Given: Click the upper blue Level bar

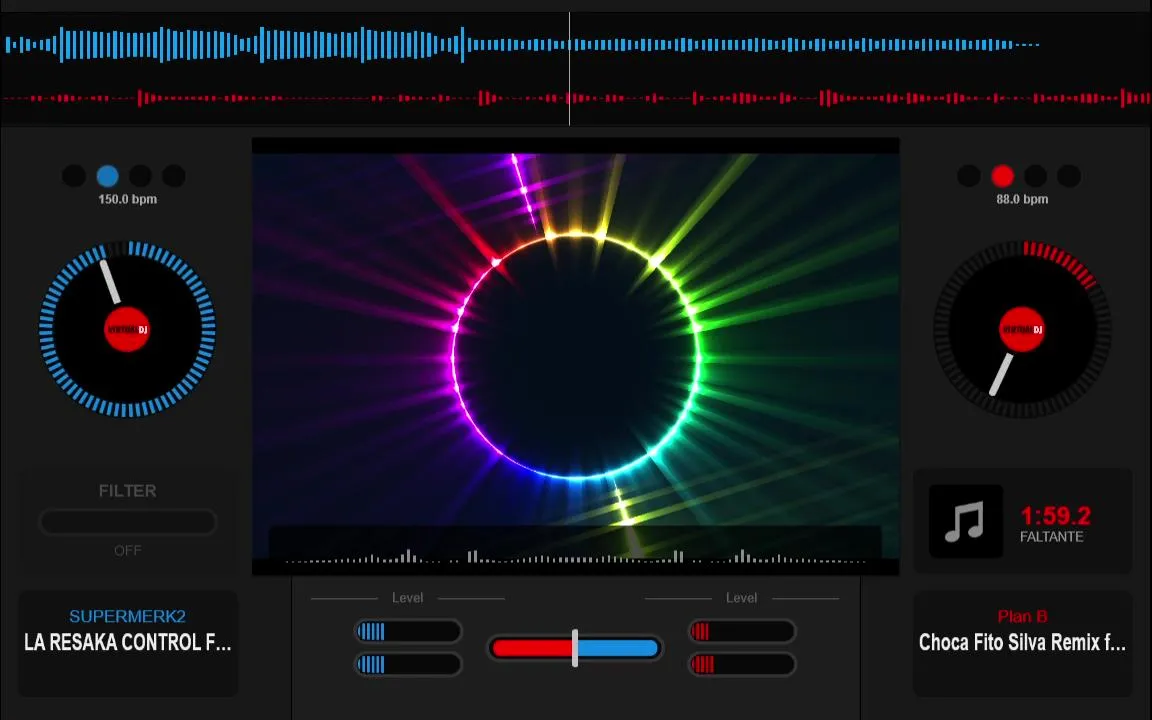Looking at the screenshot, I should 408,631.
